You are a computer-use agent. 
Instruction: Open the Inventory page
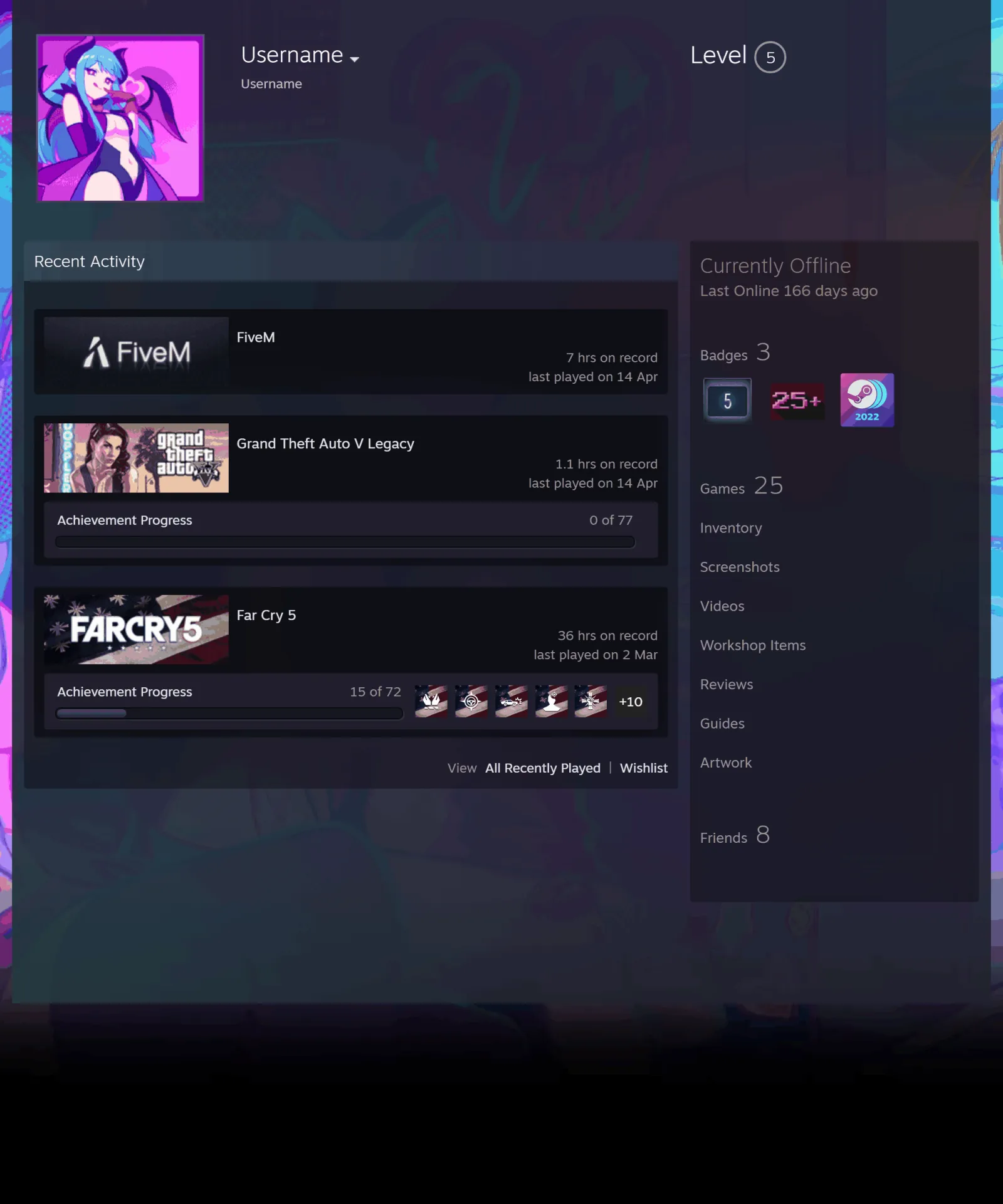731,528
